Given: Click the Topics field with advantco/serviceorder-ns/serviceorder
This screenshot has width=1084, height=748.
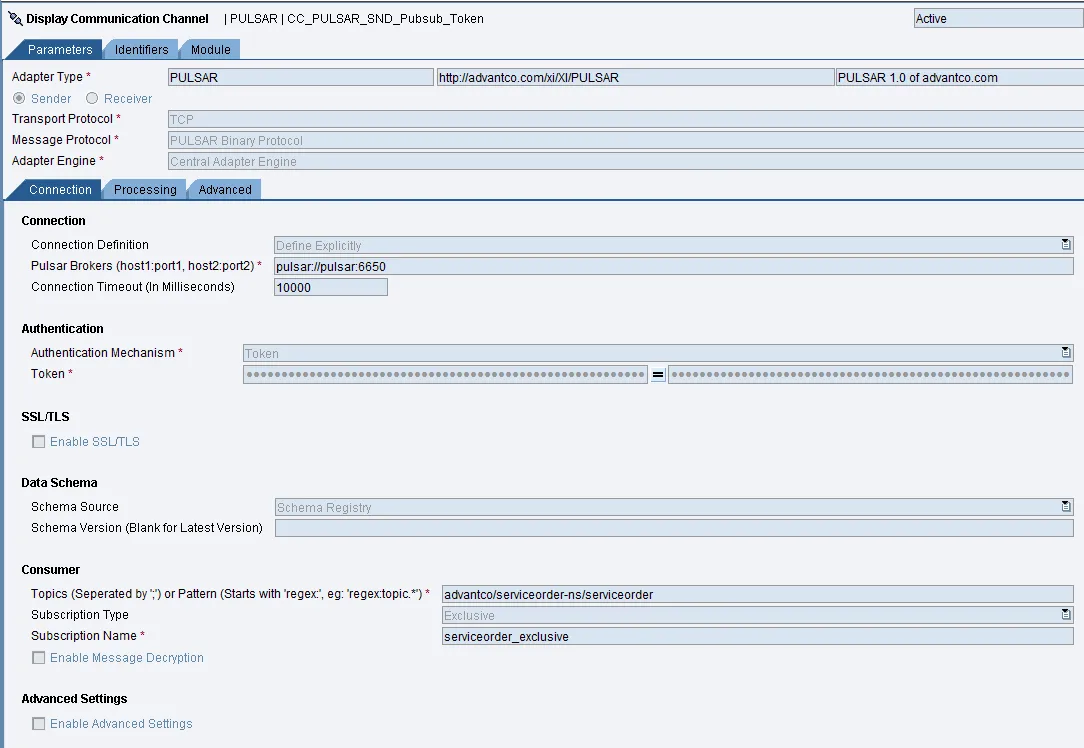Looking at the screenshot, I should 758,594.
